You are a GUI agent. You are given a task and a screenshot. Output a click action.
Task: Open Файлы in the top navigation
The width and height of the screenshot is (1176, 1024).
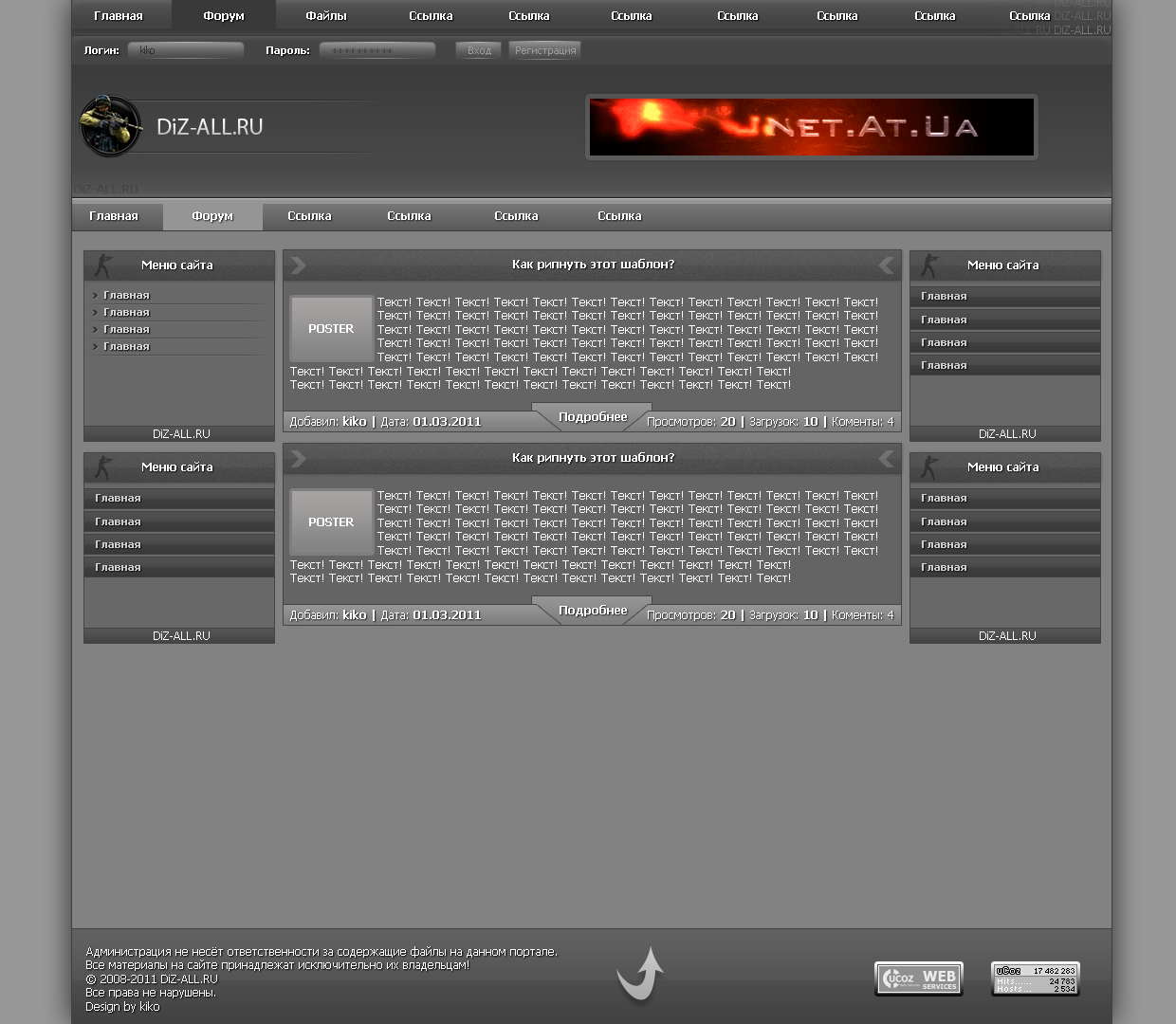325,16
